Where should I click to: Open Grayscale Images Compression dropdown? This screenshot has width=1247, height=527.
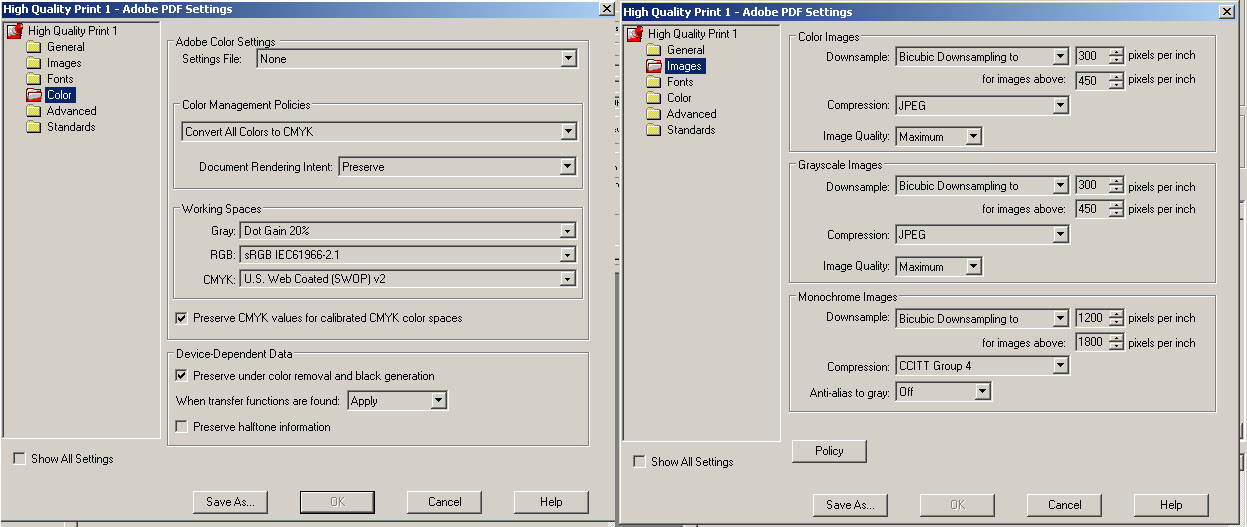(x=982, y=235)
